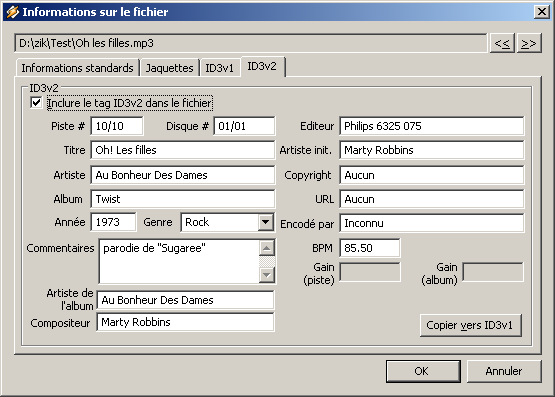Click Copier vers ID3v1 button
Image resolution: width=555 pixels, height=397 pixels.
click(x=471, y=325)
